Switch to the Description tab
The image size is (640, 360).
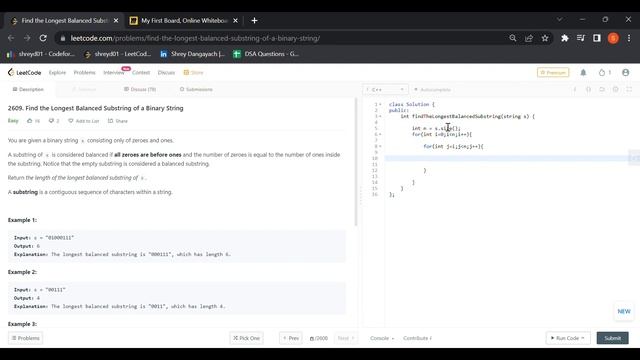pyautogui.click(x=28, y=89)
